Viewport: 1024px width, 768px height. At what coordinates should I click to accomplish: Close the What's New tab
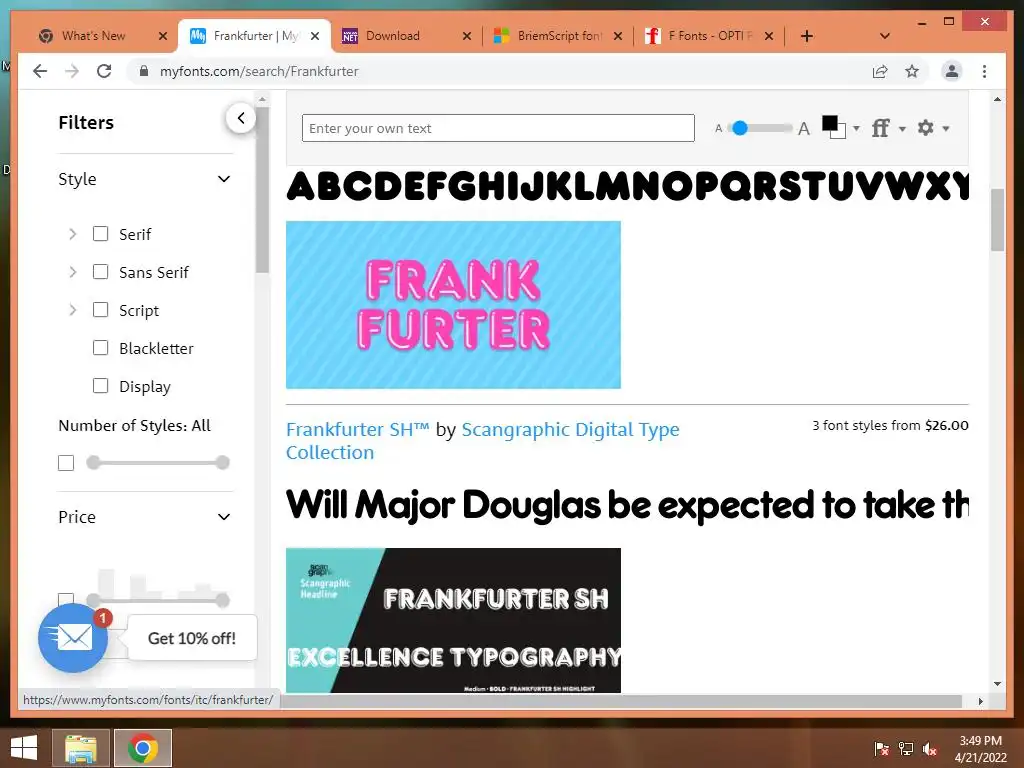coord(163,36)
